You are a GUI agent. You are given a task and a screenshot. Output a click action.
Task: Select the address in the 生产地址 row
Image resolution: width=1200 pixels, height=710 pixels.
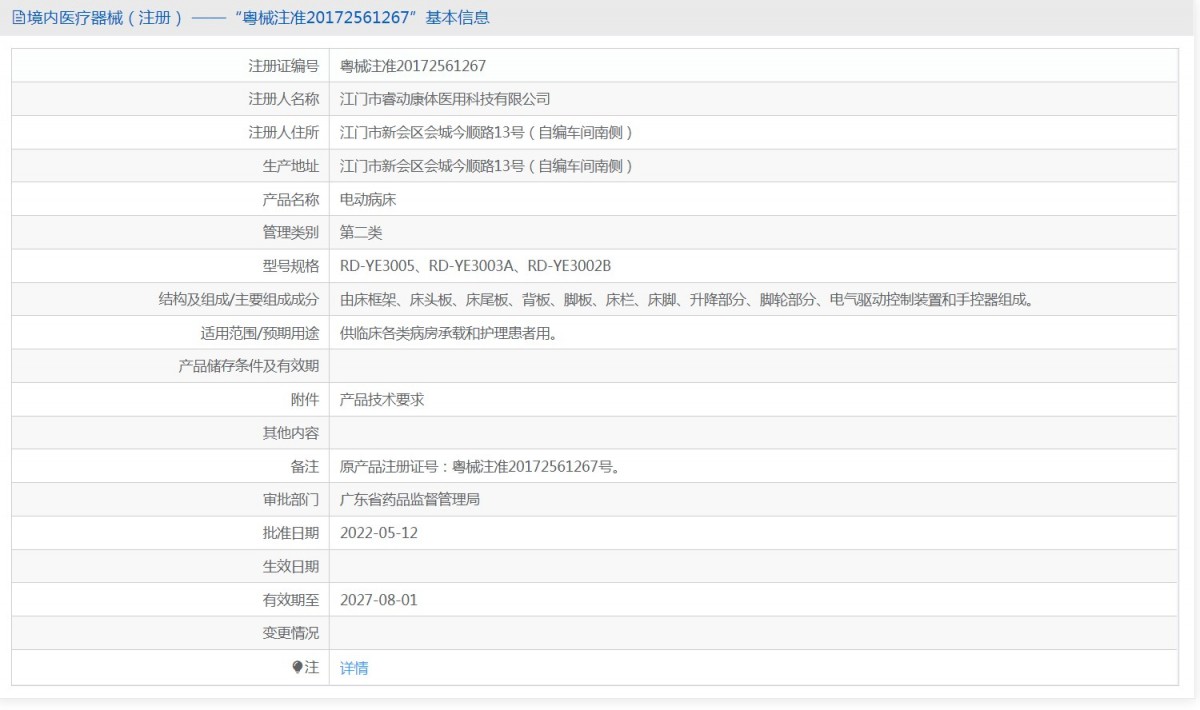[488, 166]
